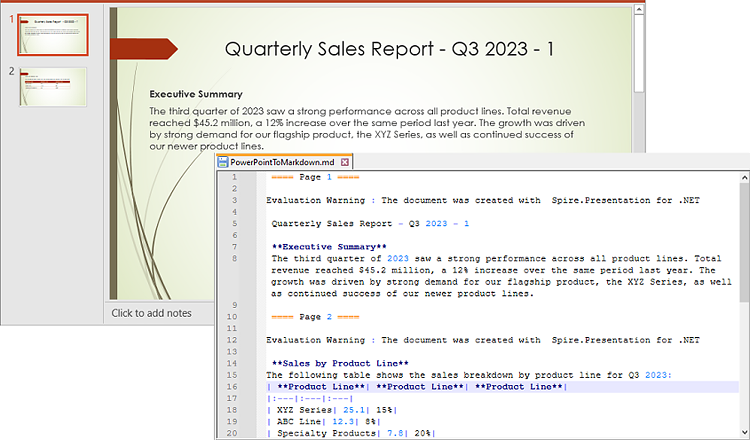
Task: Close the PowerPointToMarkdown.md tab
Action: 344,162
